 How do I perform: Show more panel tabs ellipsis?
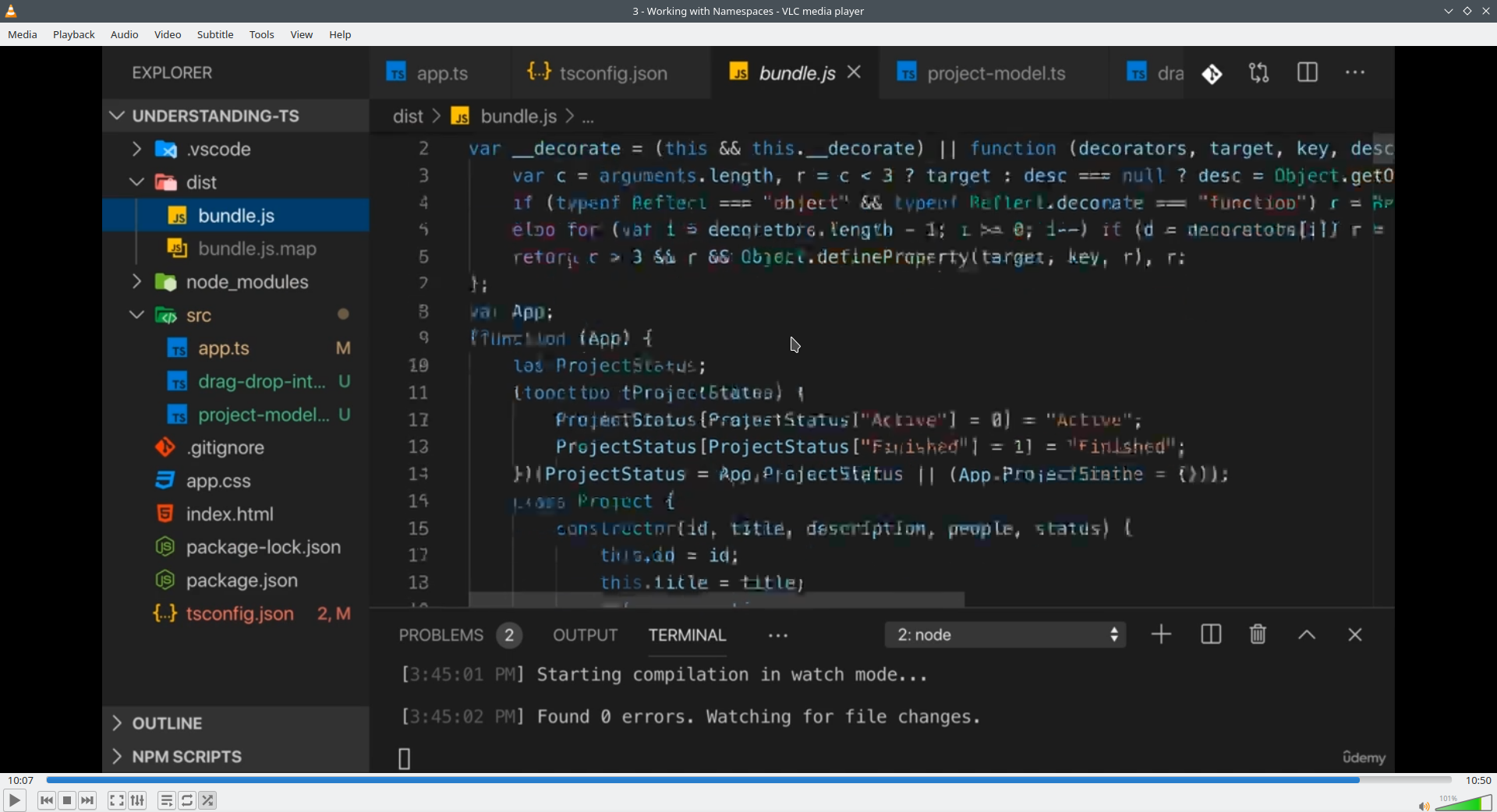(x=778, y=637)
